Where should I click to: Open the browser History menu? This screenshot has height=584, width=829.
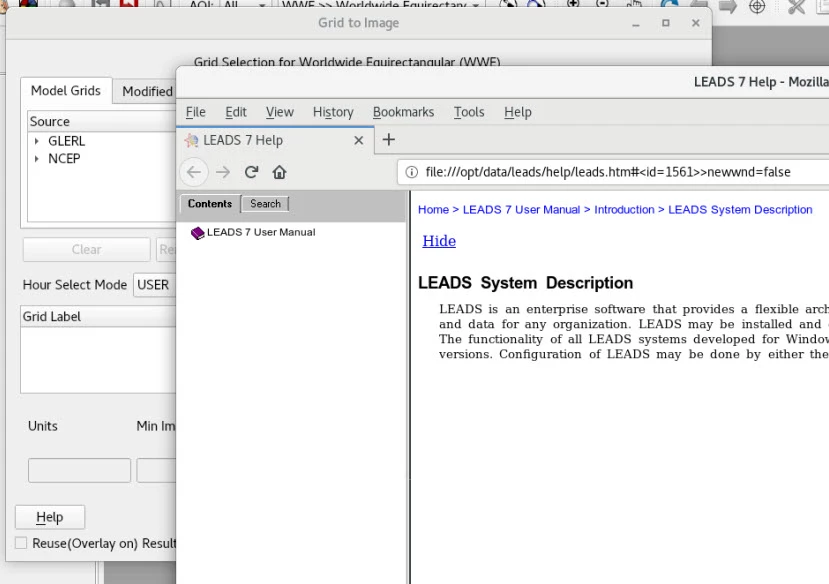tap(333, 112)
